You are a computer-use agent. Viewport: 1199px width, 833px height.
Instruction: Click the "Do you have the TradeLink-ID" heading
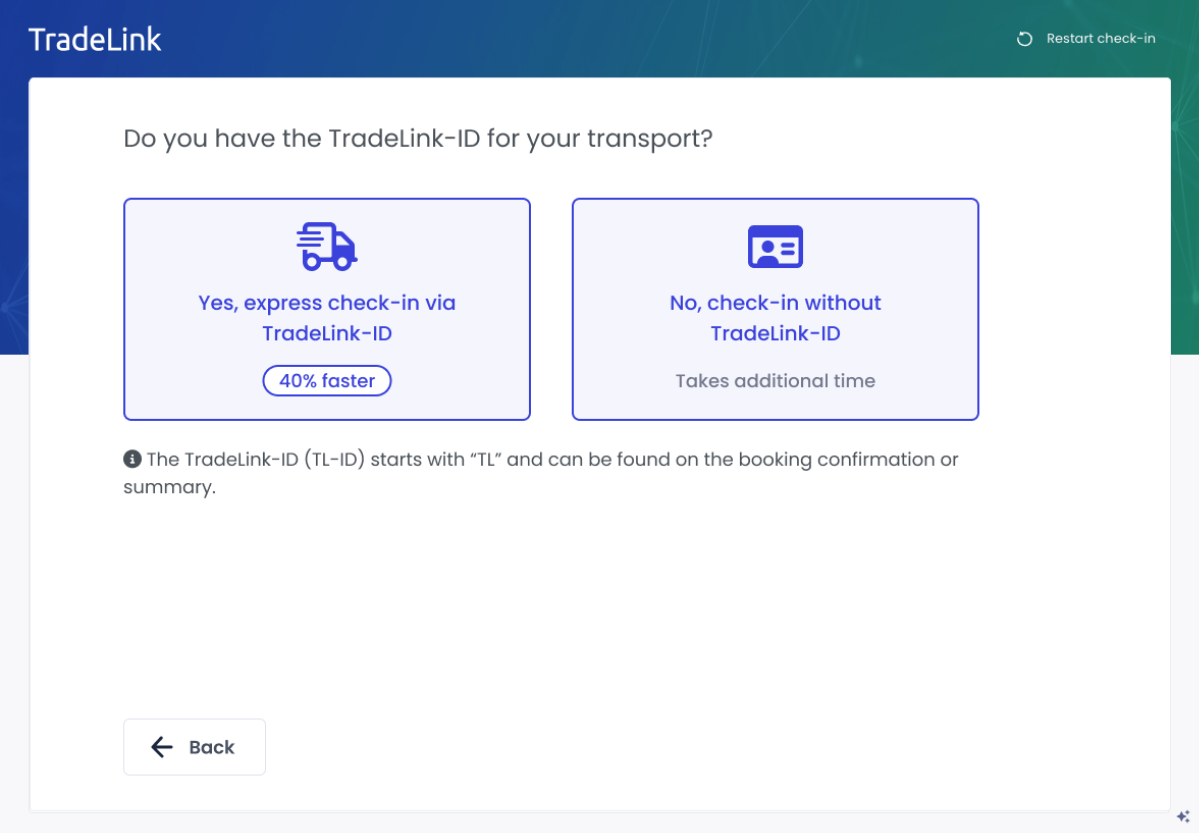click(418, 138)
